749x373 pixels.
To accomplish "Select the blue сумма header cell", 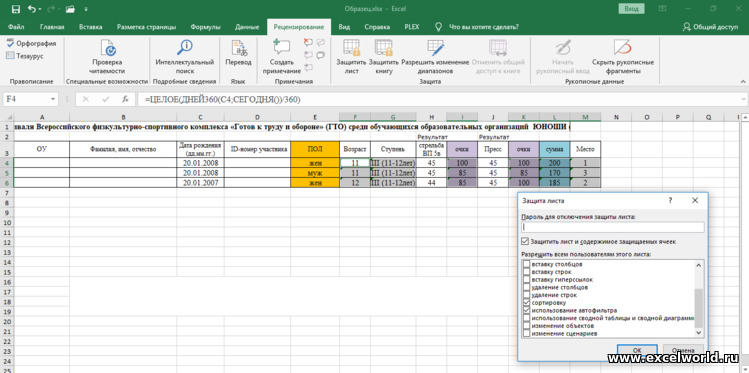I will (555, 149).
